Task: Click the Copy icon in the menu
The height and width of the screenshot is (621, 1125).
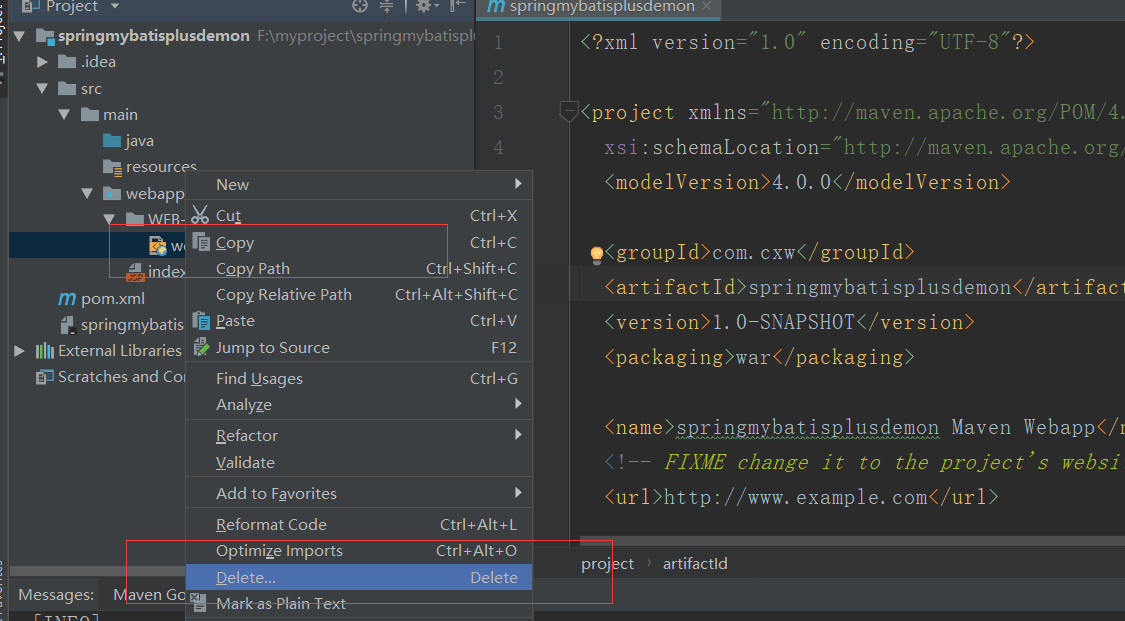Action: pyautogui.click(x=202, y=242)
